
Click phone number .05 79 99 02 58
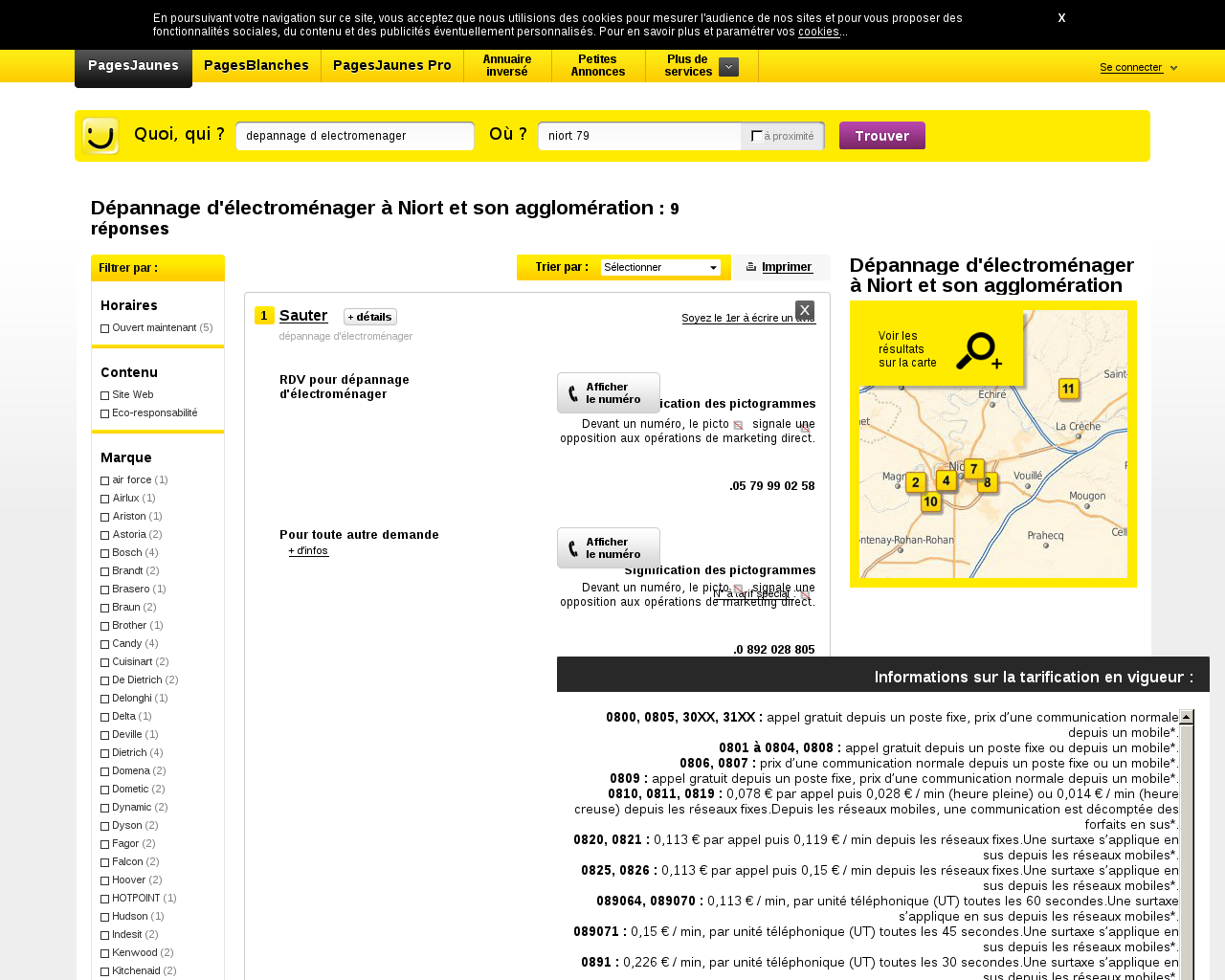(x=772, y=486)
